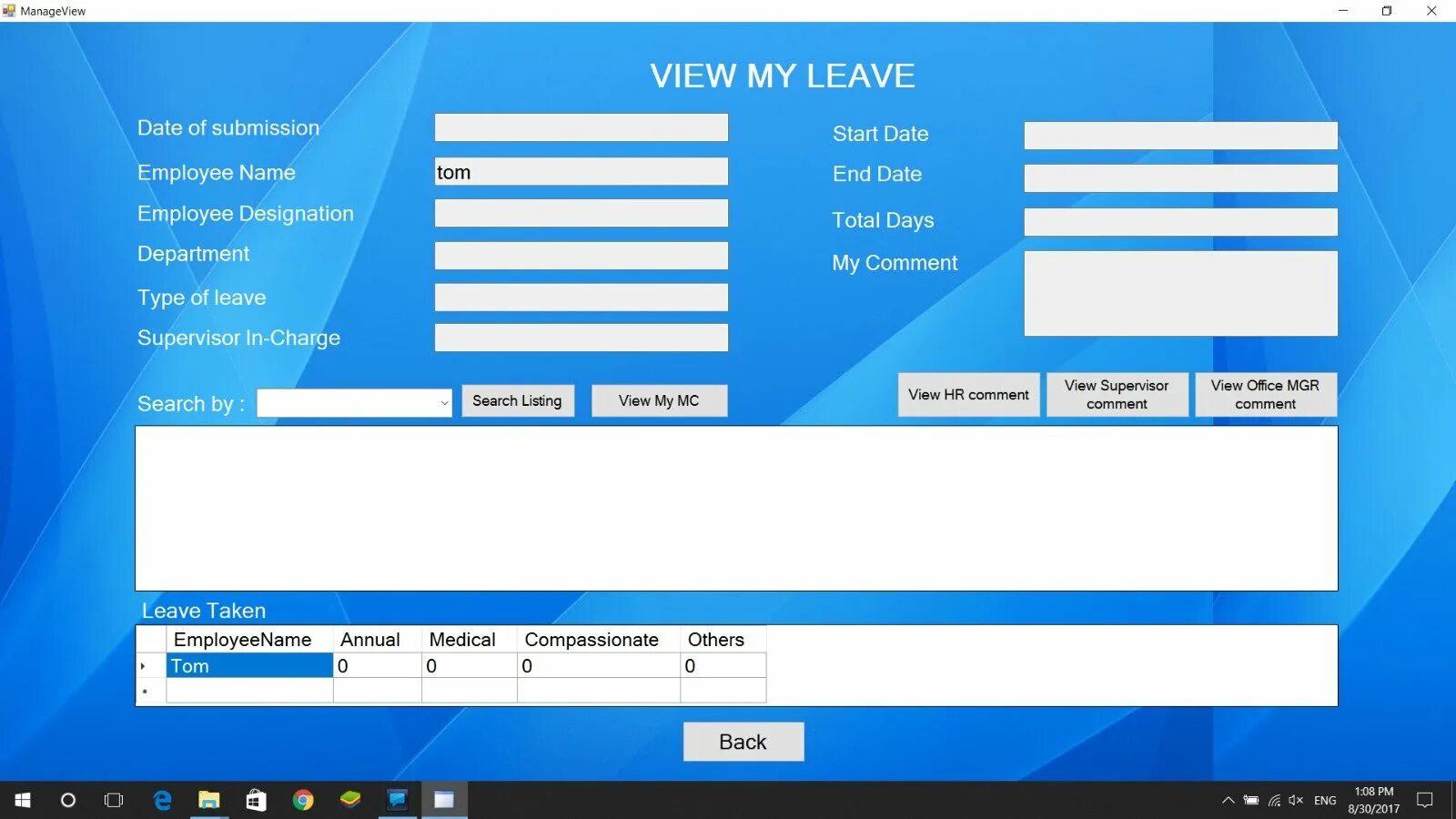Click the ENG input language indicator
Viewport: 1456px width, 819px height.
click(x=1325, y=801)
